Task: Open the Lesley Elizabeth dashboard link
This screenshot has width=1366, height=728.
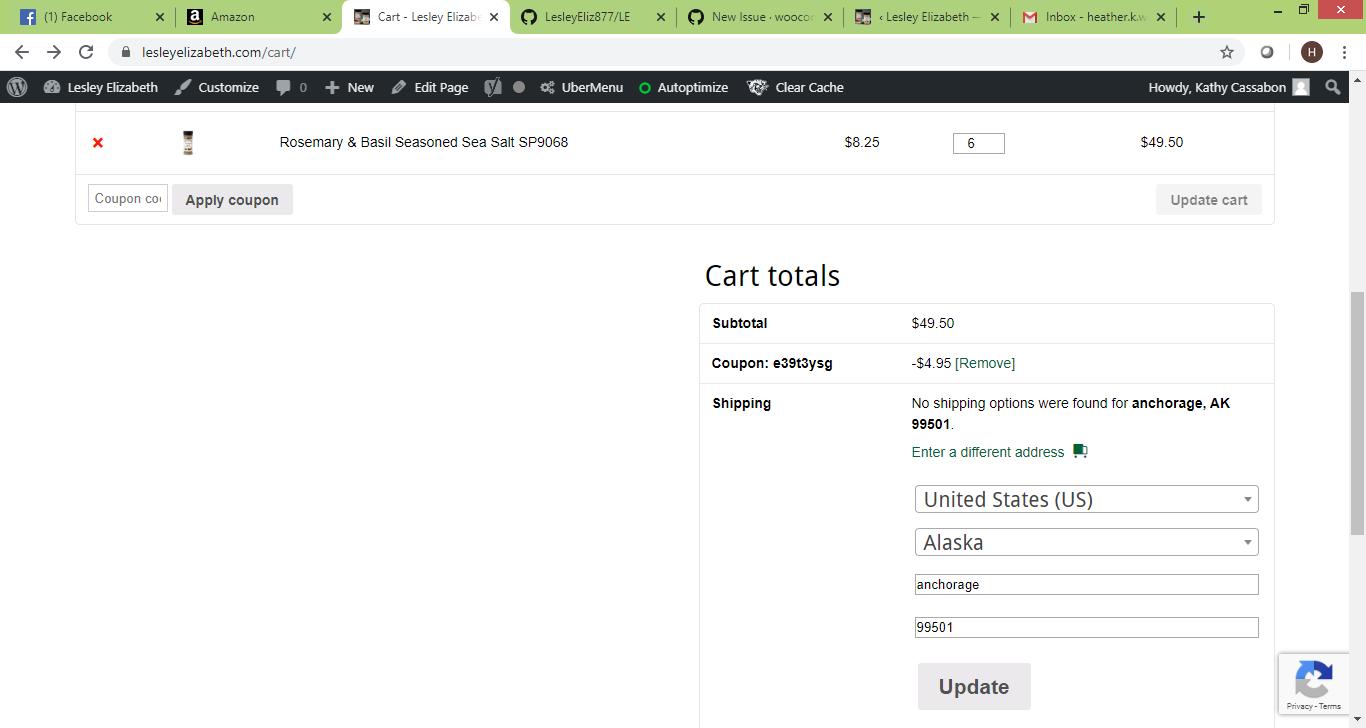Action: pos(101,87)
